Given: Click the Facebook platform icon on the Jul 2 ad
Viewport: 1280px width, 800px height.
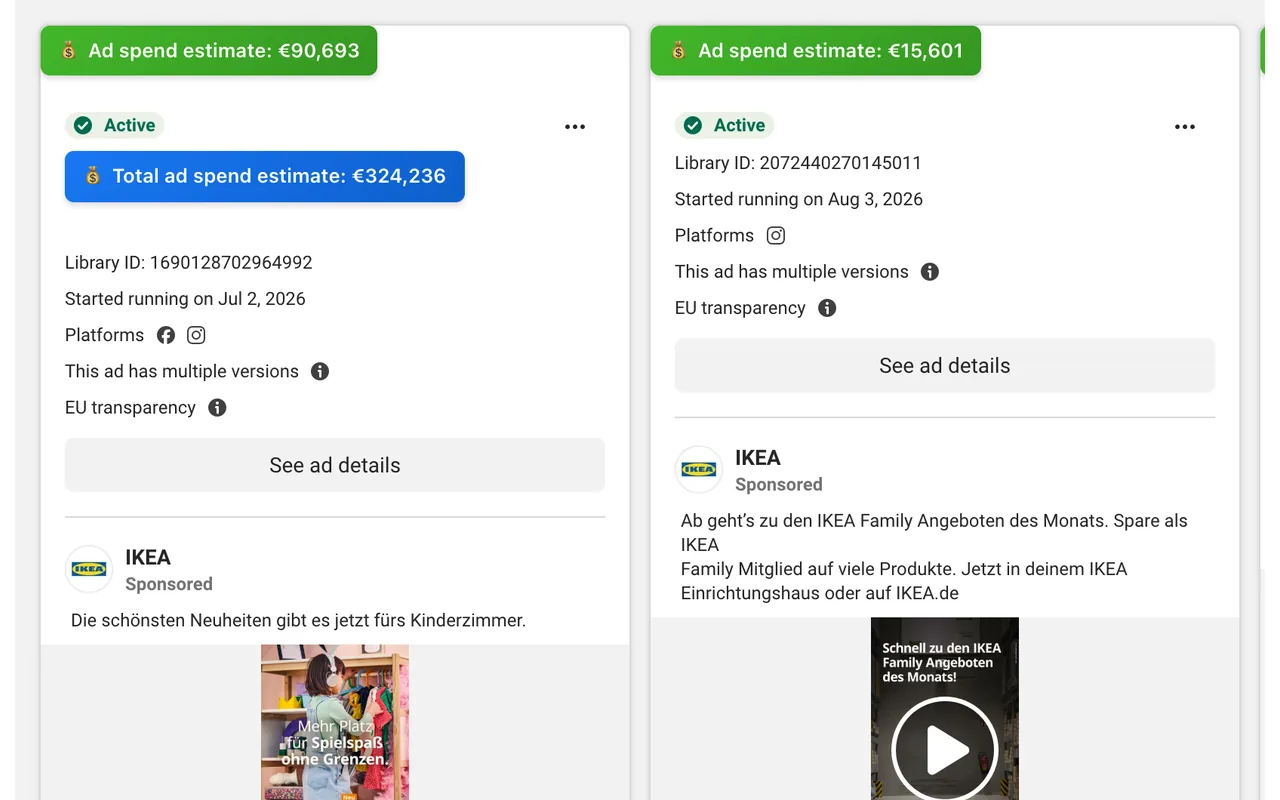Looking at the screenshot, I should 166,335.
